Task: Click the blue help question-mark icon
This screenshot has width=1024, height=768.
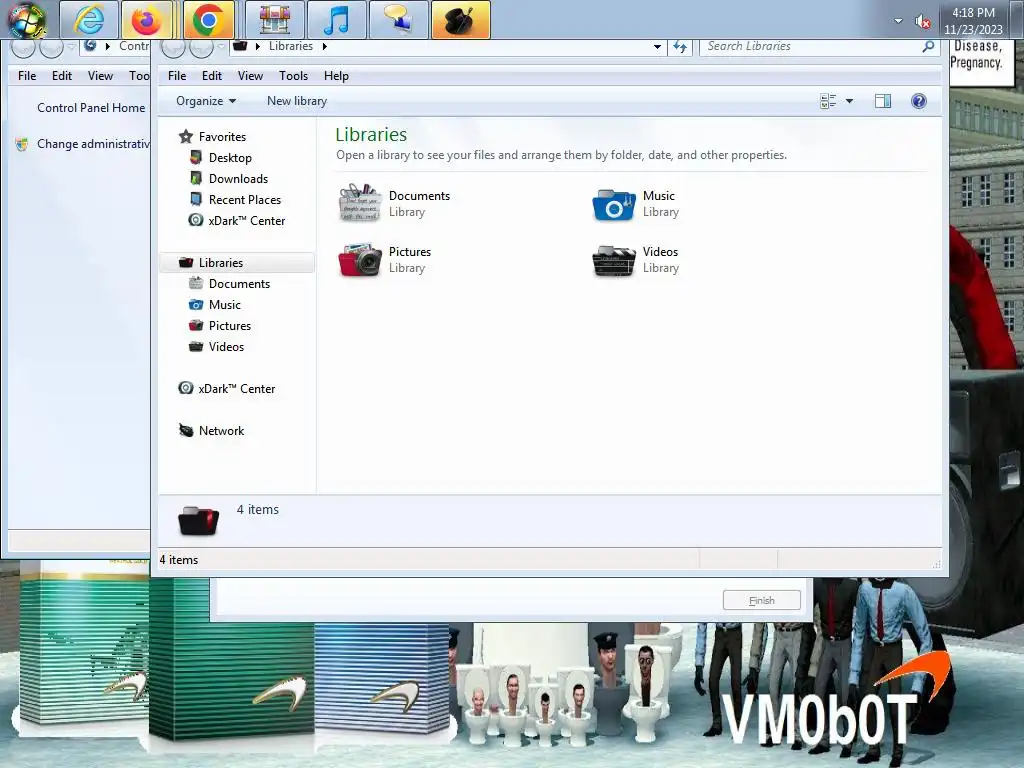Action: (x=918, y=101)
